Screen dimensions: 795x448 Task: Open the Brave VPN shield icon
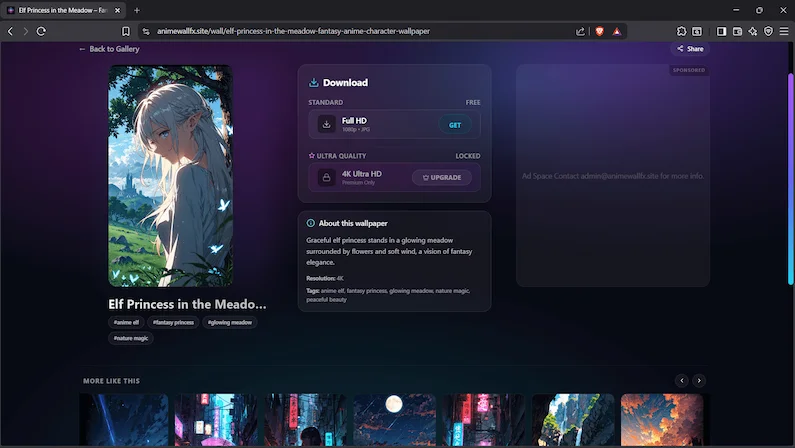pyautogui.click(x=769, y=31)
